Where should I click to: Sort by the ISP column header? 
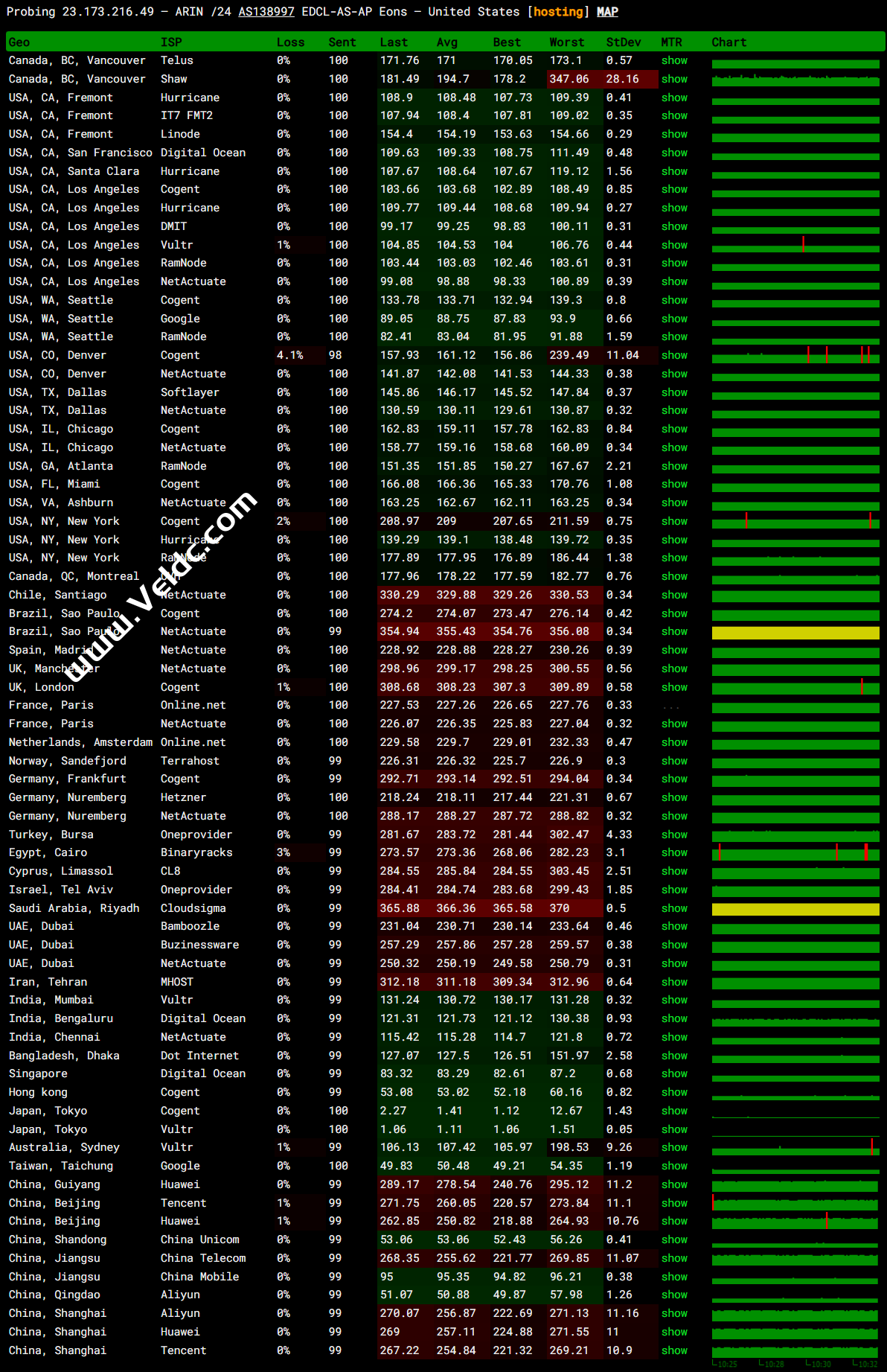(x=171, y=42)
